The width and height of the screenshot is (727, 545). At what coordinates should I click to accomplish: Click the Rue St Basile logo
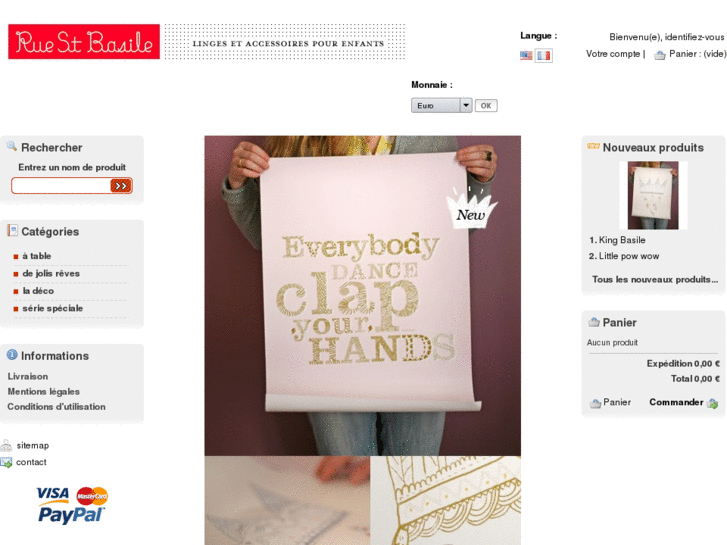pyautogui.click(x=84, y=42)
